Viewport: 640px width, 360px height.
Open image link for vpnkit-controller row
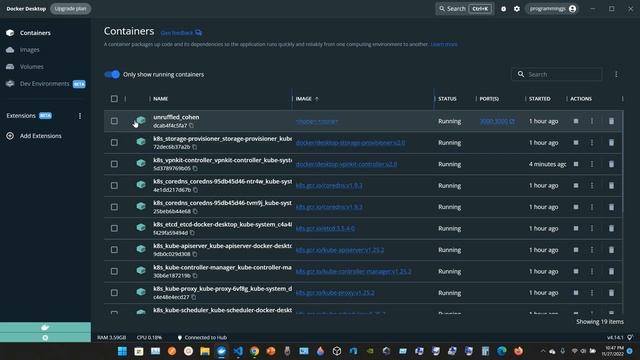pyautogui.click(x=346, y=164)
